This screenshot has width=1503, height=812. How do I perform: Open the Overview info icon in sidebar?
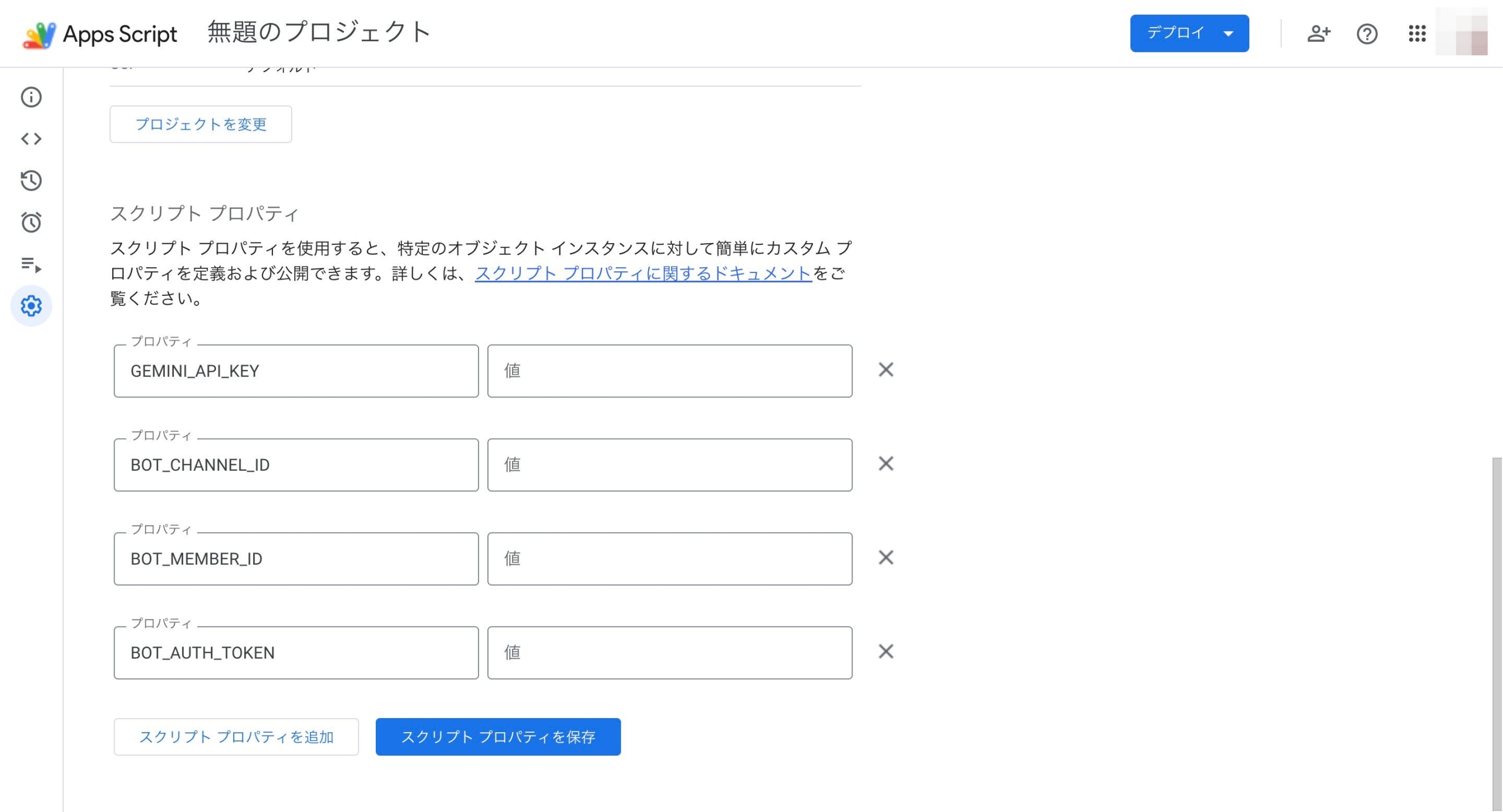31,97
